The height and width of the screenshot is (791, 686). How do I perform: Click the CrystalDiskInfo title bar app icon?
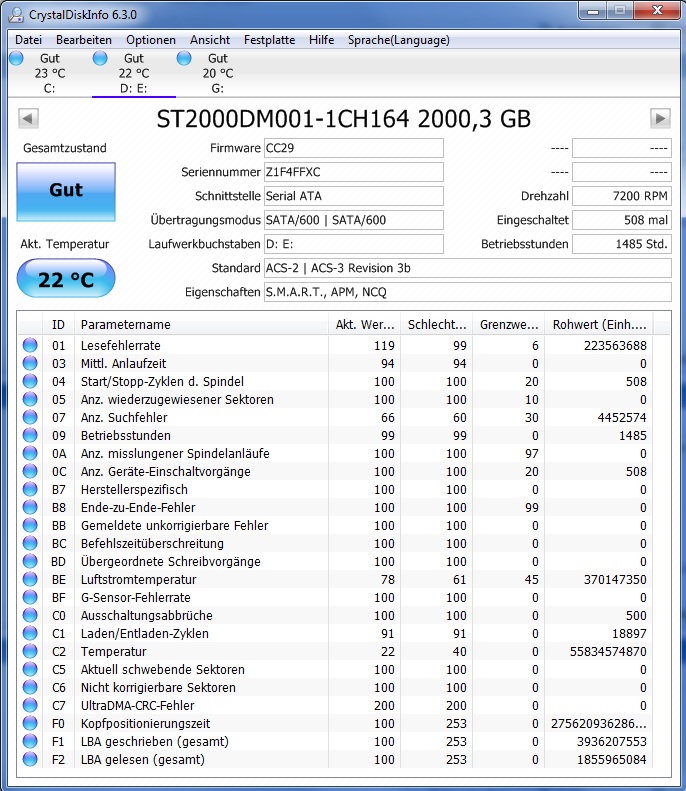click(x=16, y=15)
